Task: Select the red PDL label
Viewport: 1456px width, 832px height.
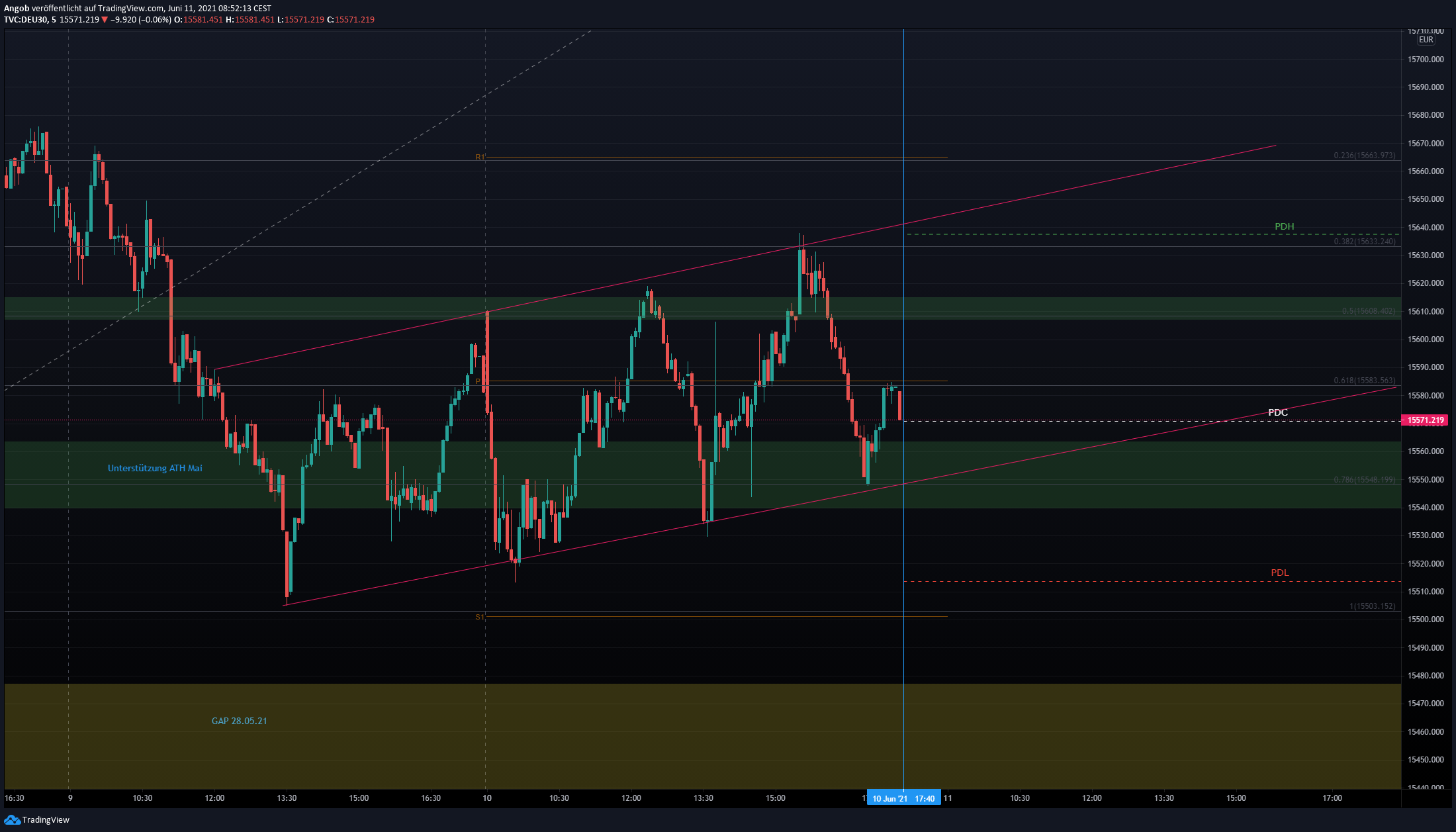Action: click(x=1279, y=573)
